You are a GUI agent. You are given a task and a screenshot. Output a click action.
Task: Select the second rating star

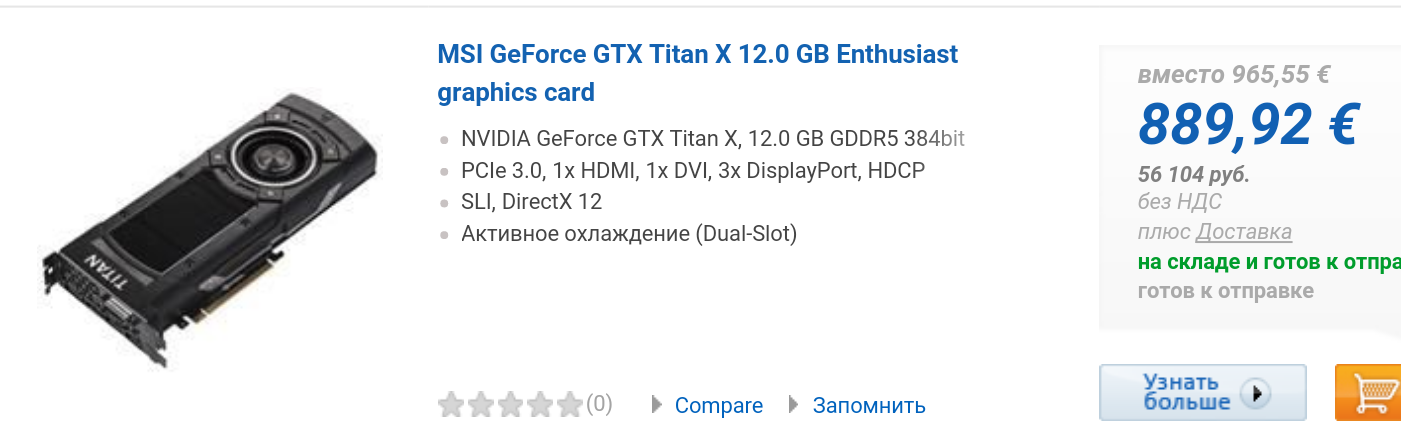point(482,405)
